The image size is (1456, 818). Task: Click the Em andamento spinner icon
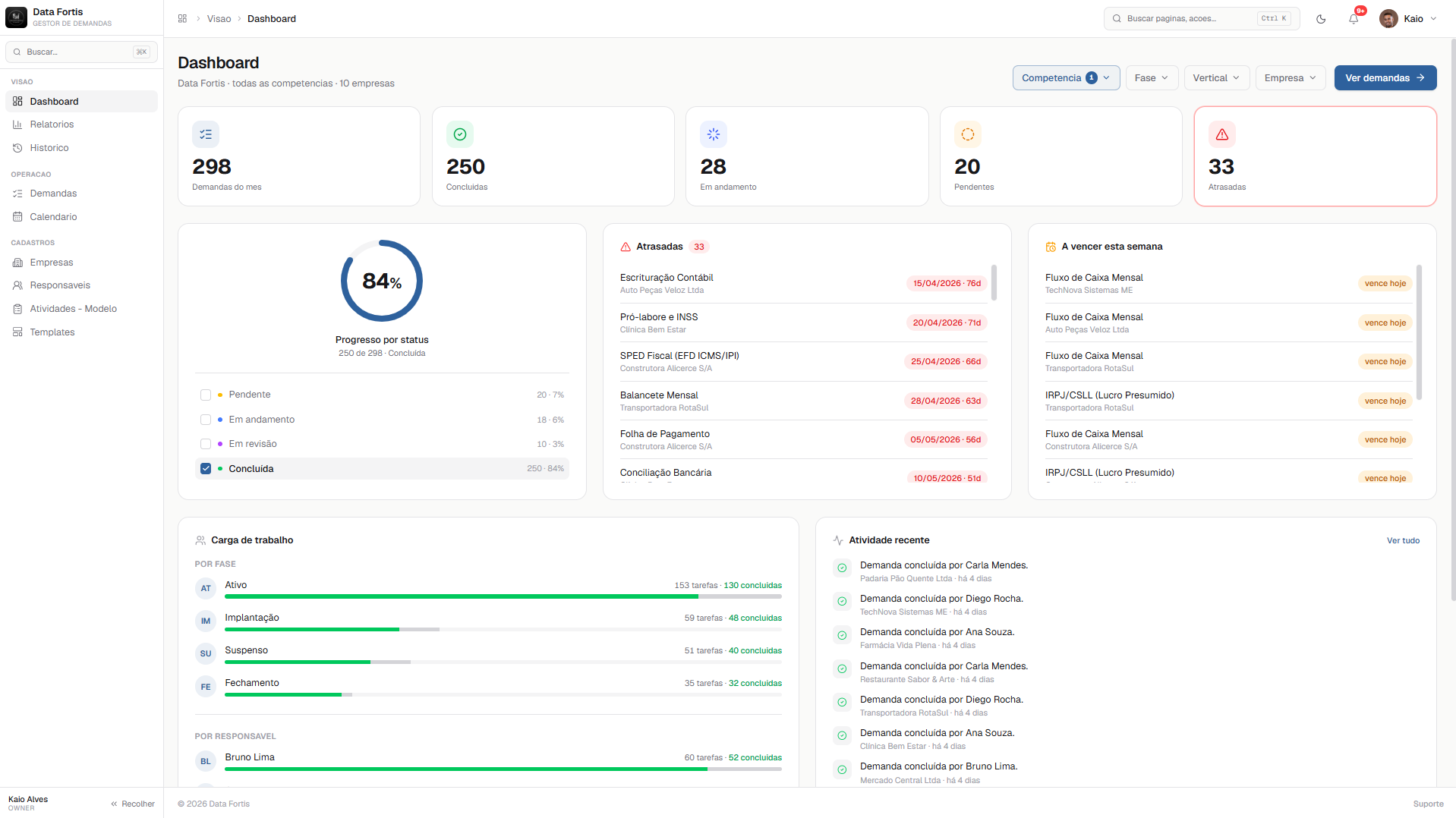[x=714, y=134]
